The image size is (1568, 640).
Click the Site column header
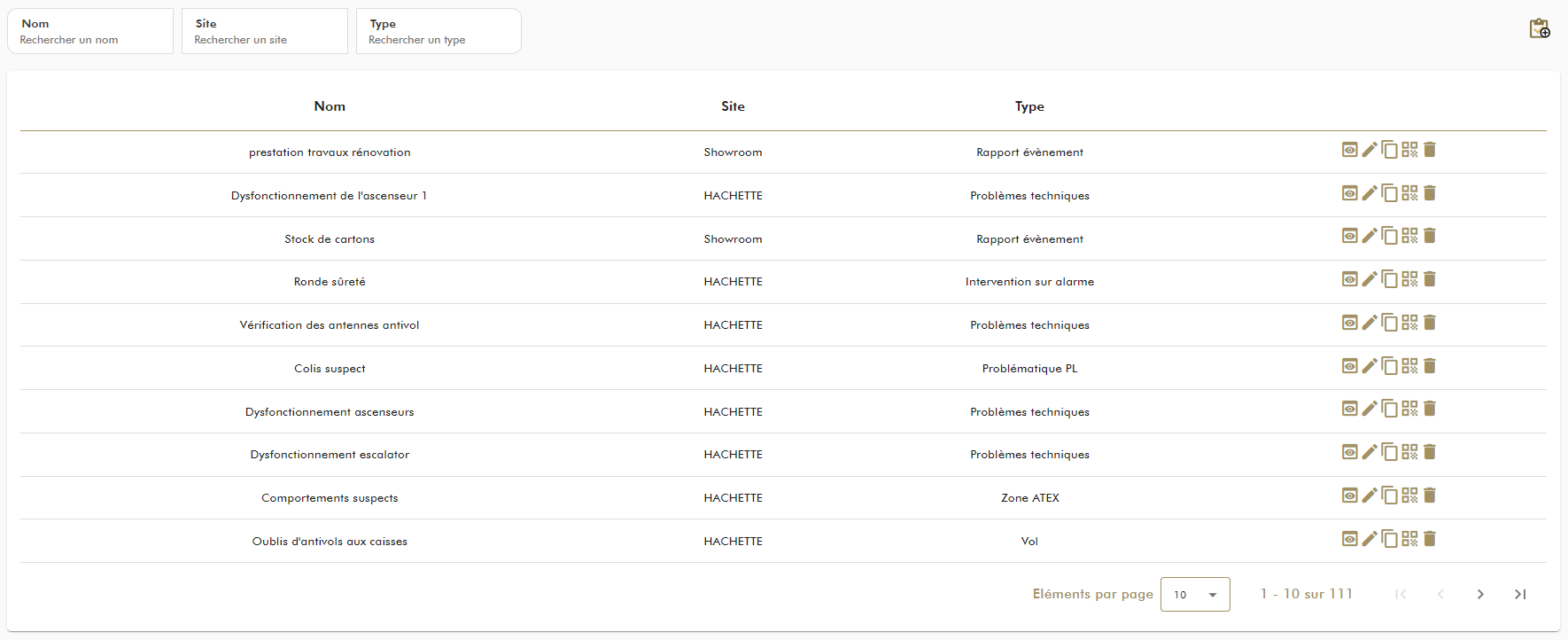pyautogui.click(x=733, y=106)
